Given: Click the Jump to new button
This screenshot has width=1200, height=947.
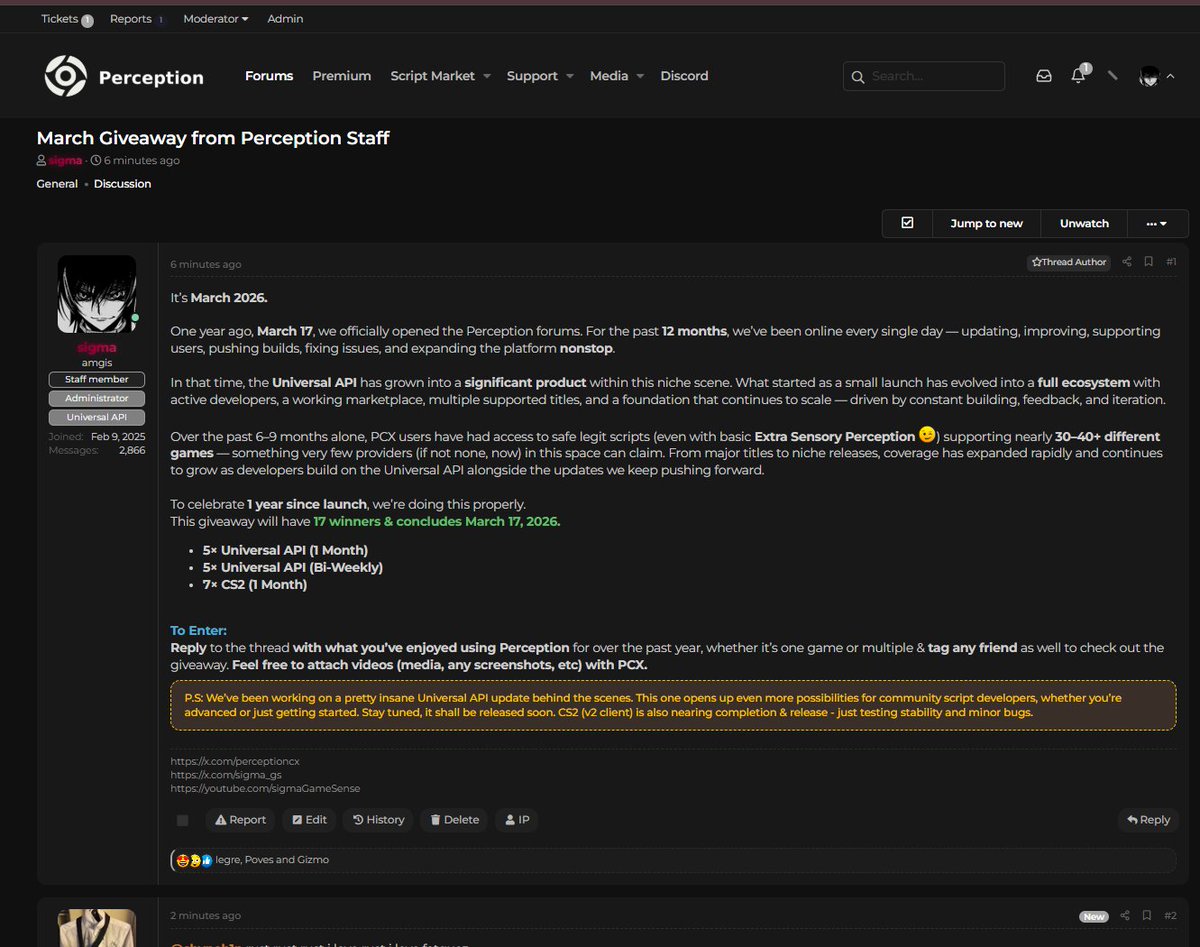Looking at the screenshot, I should tap(986, 223).
